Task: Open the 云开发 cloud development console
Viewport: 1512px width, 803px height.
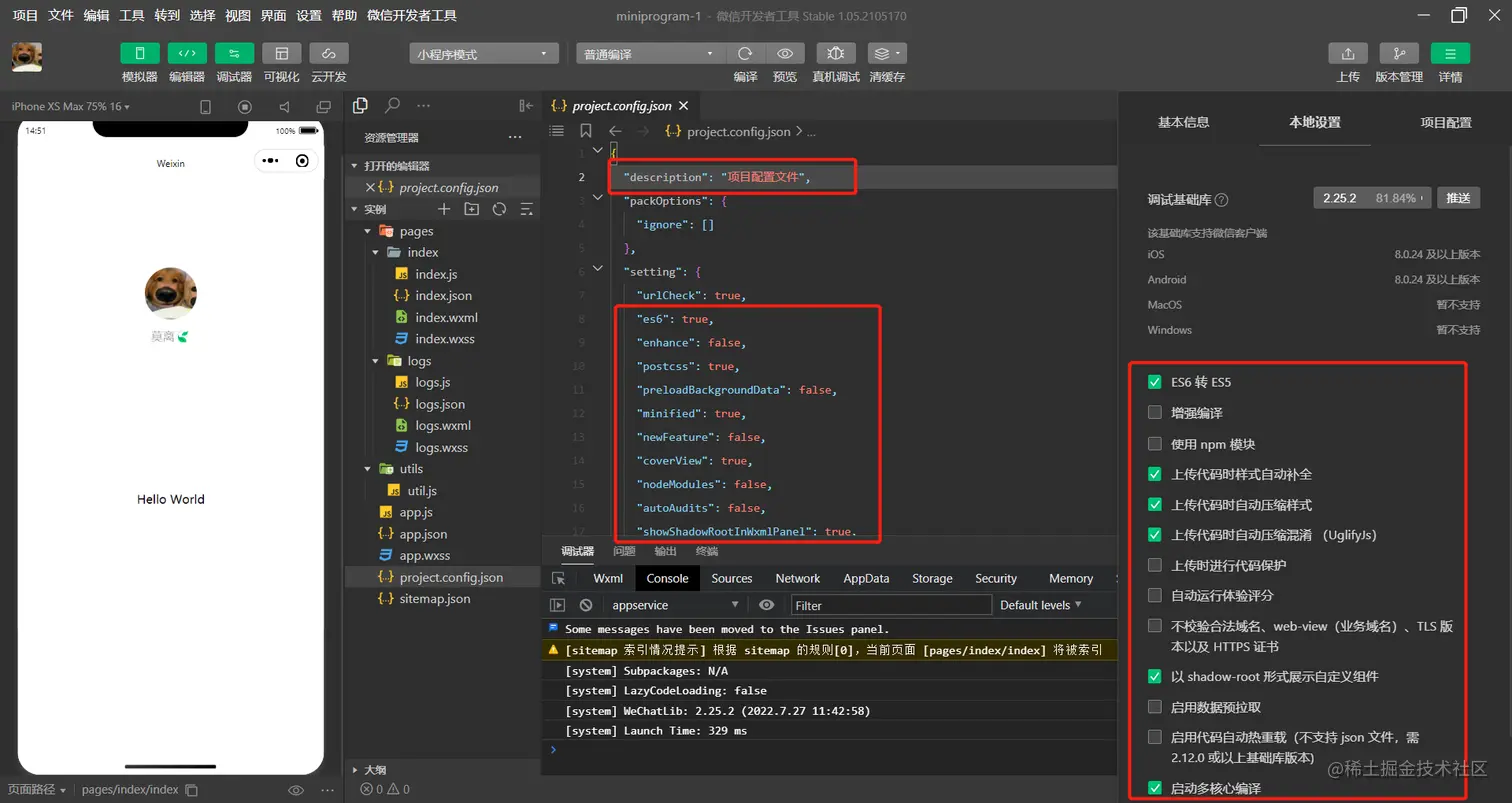Action: [328, 54]
